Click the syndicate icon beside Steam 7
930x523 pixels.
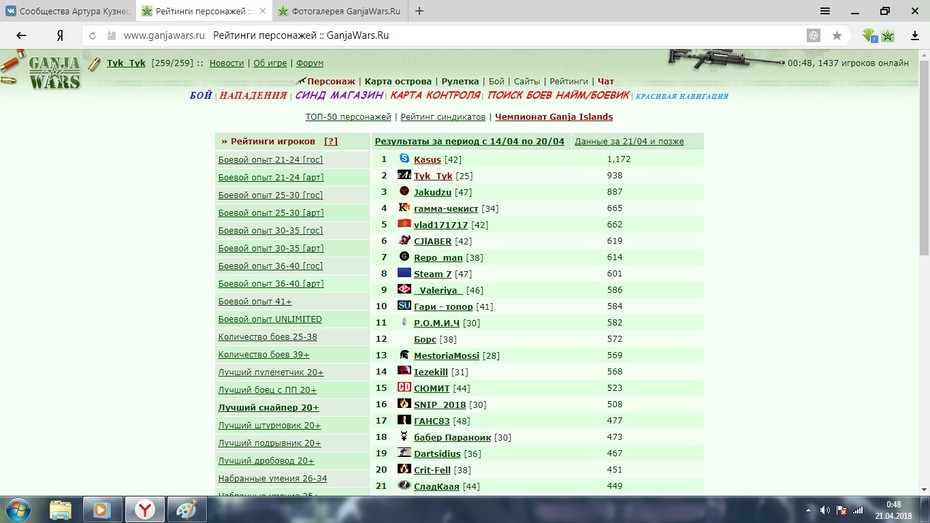404,273
